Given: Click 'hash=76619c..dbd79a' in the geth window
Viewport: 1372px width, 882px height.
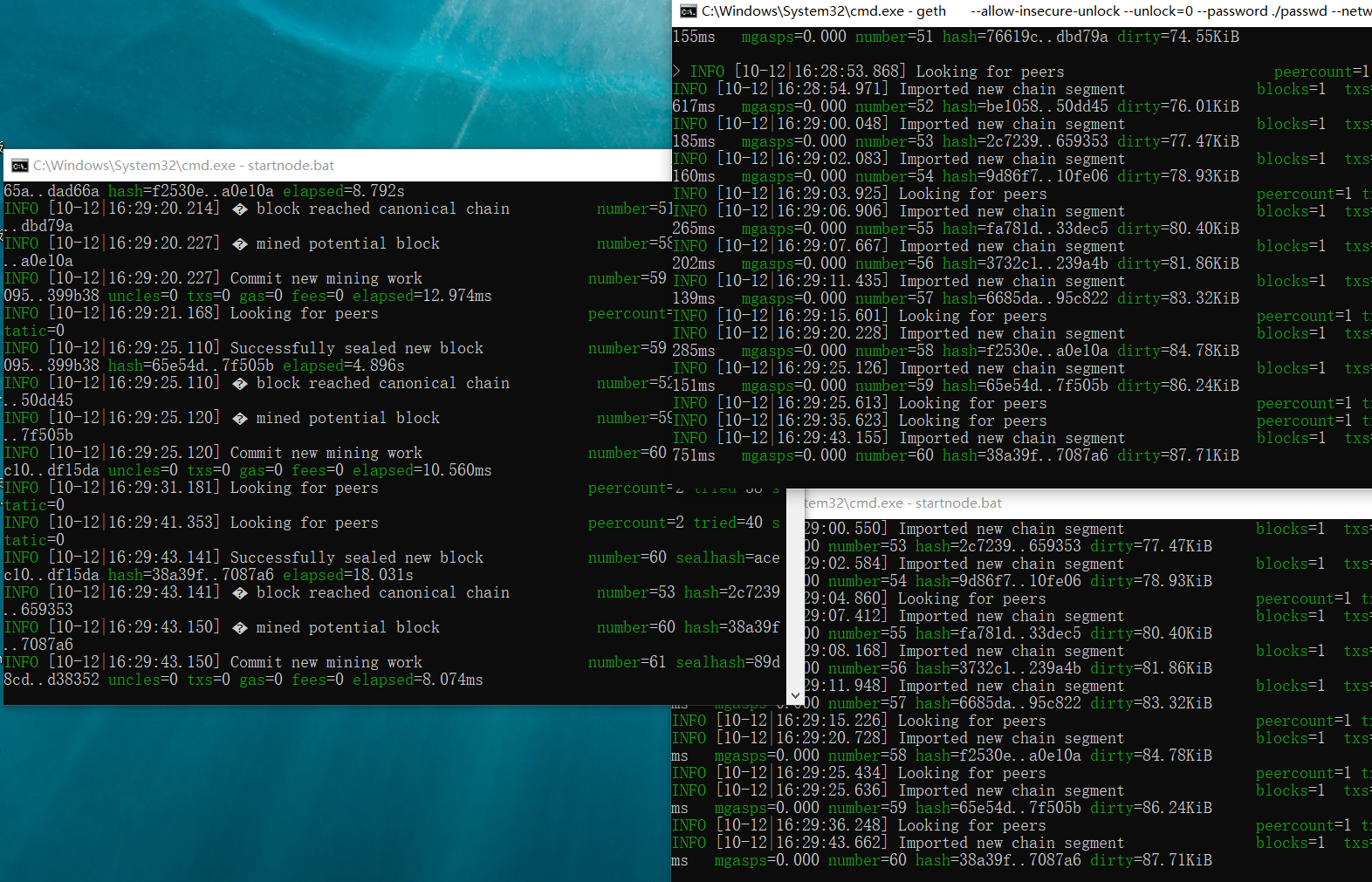Looking at the screenshot, I should [1026, 37].
